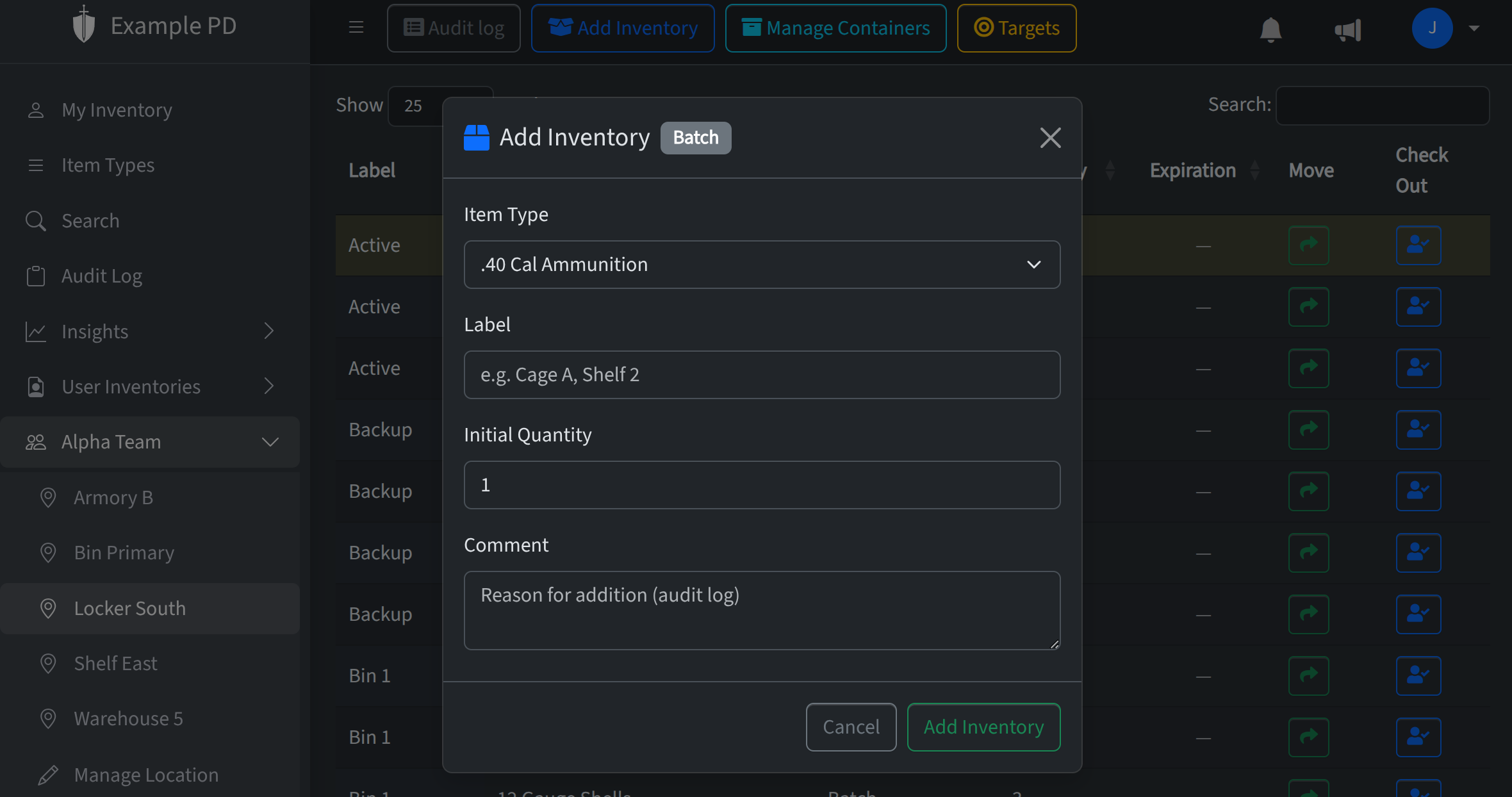Click the Locker South location pin icon
Screen dimensions: 1512x797
click(x=49, y=608)
